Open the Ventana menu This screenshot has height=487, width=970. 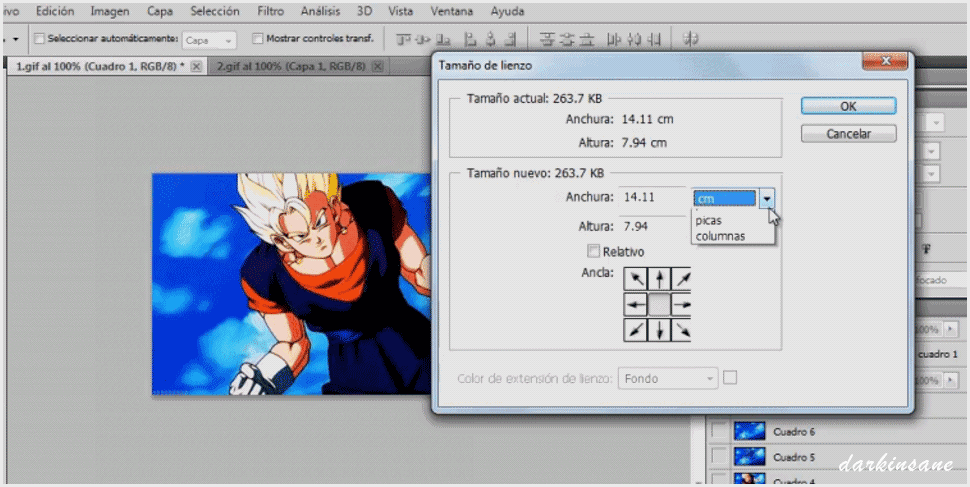pos(452,11)
